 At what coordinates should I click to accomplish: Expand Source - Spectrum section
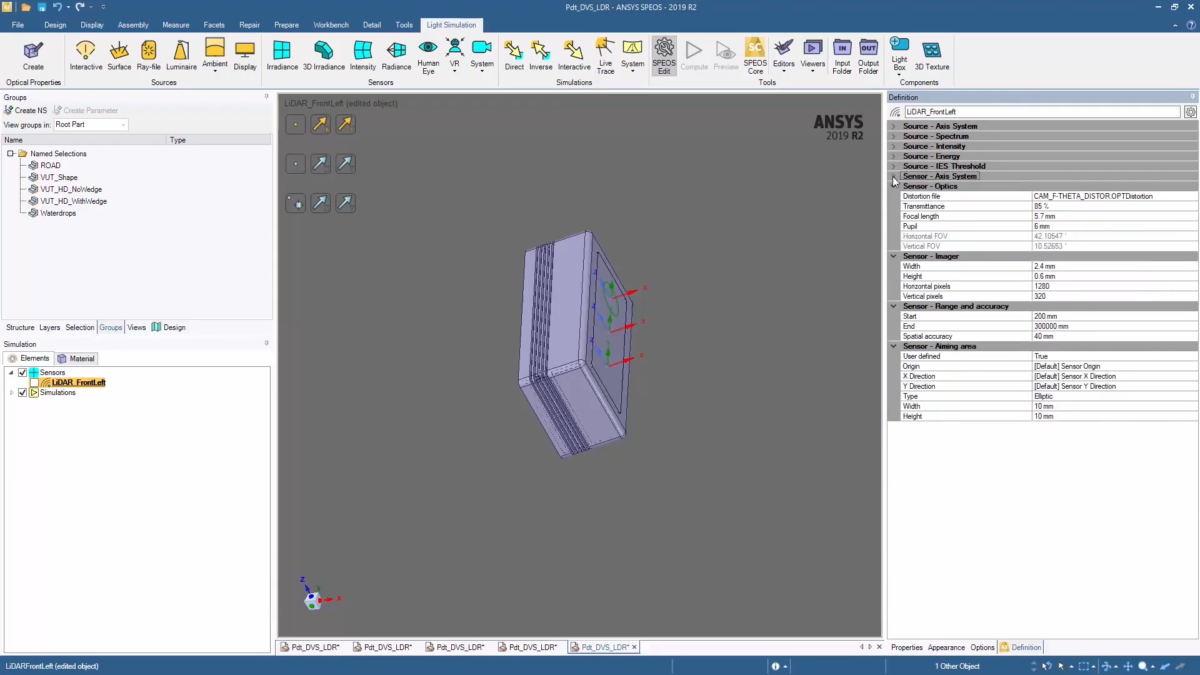894,136
